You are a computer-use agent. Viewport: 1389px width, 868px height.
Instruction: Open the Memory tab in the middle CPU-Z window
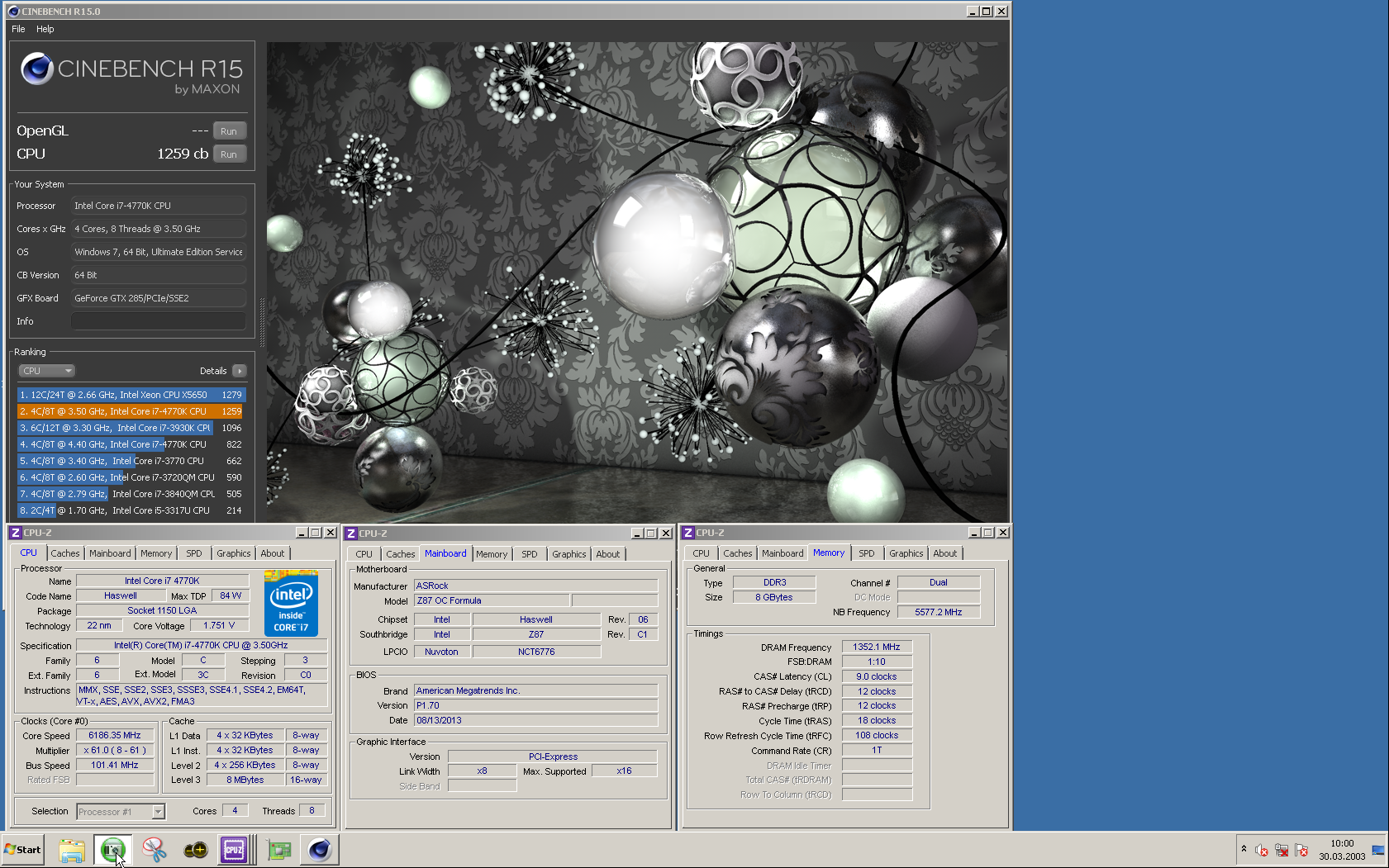(x=492, y=554)
